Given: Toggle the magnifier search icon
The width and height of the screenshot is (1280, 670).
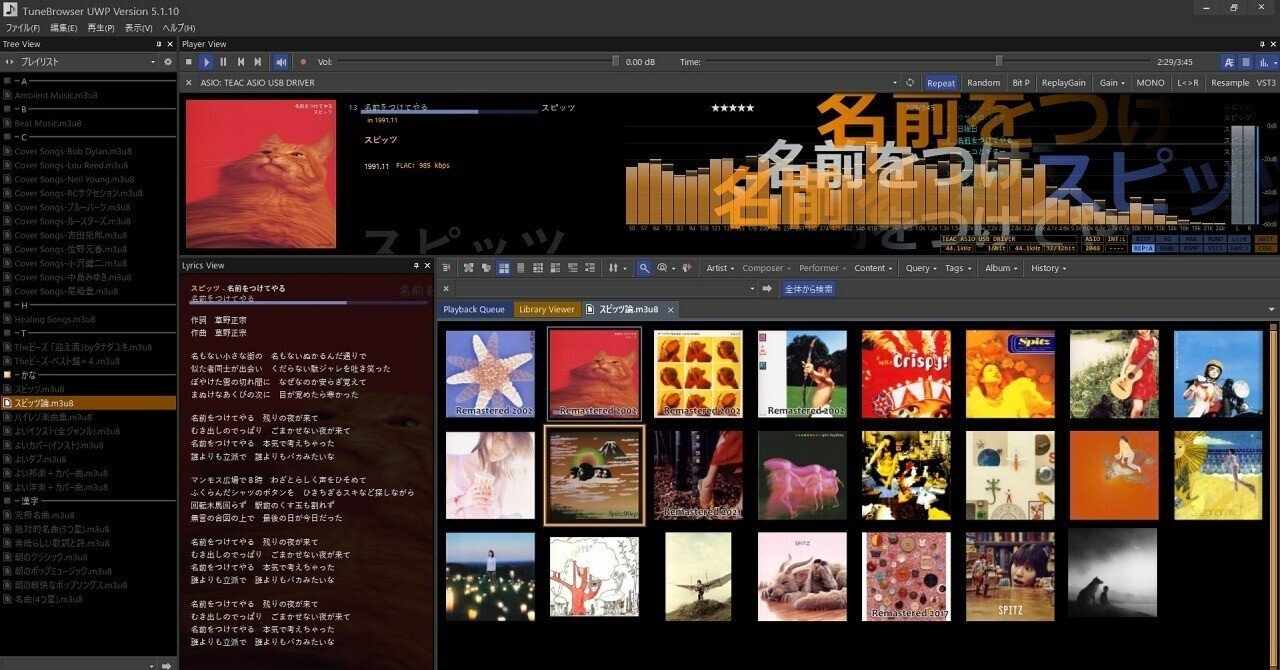Looking at the screenshot, I should [x=644, y=268].
